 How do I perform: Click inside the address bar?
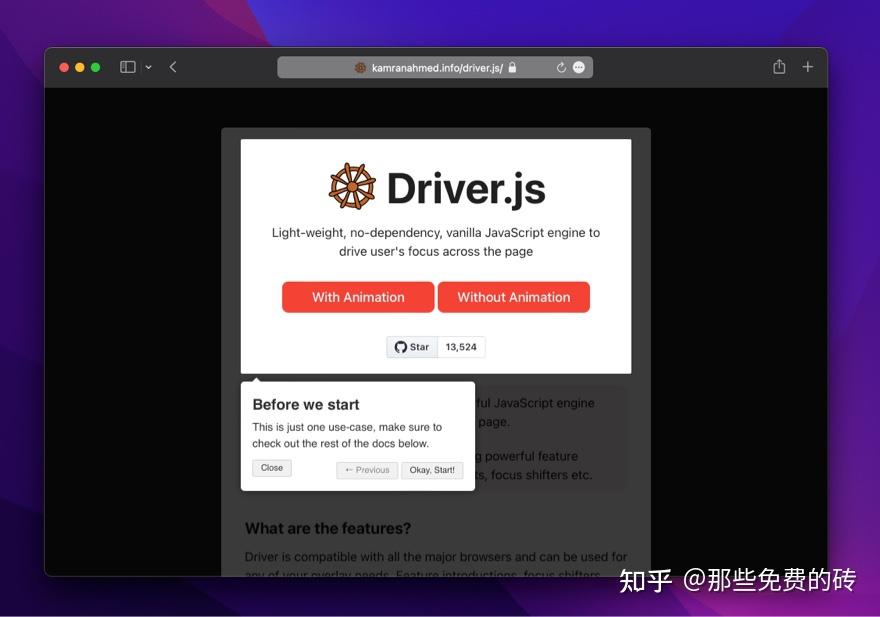point(435,67)
